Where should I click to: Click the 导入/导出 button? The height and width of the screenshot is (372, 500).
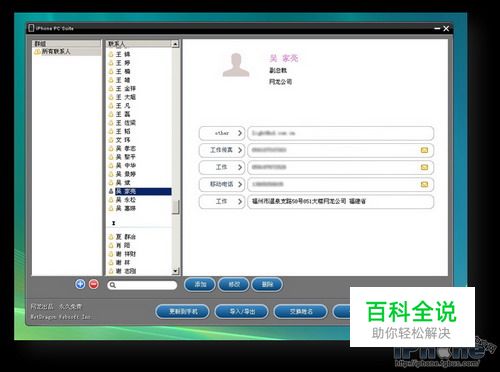pos(242,312)
